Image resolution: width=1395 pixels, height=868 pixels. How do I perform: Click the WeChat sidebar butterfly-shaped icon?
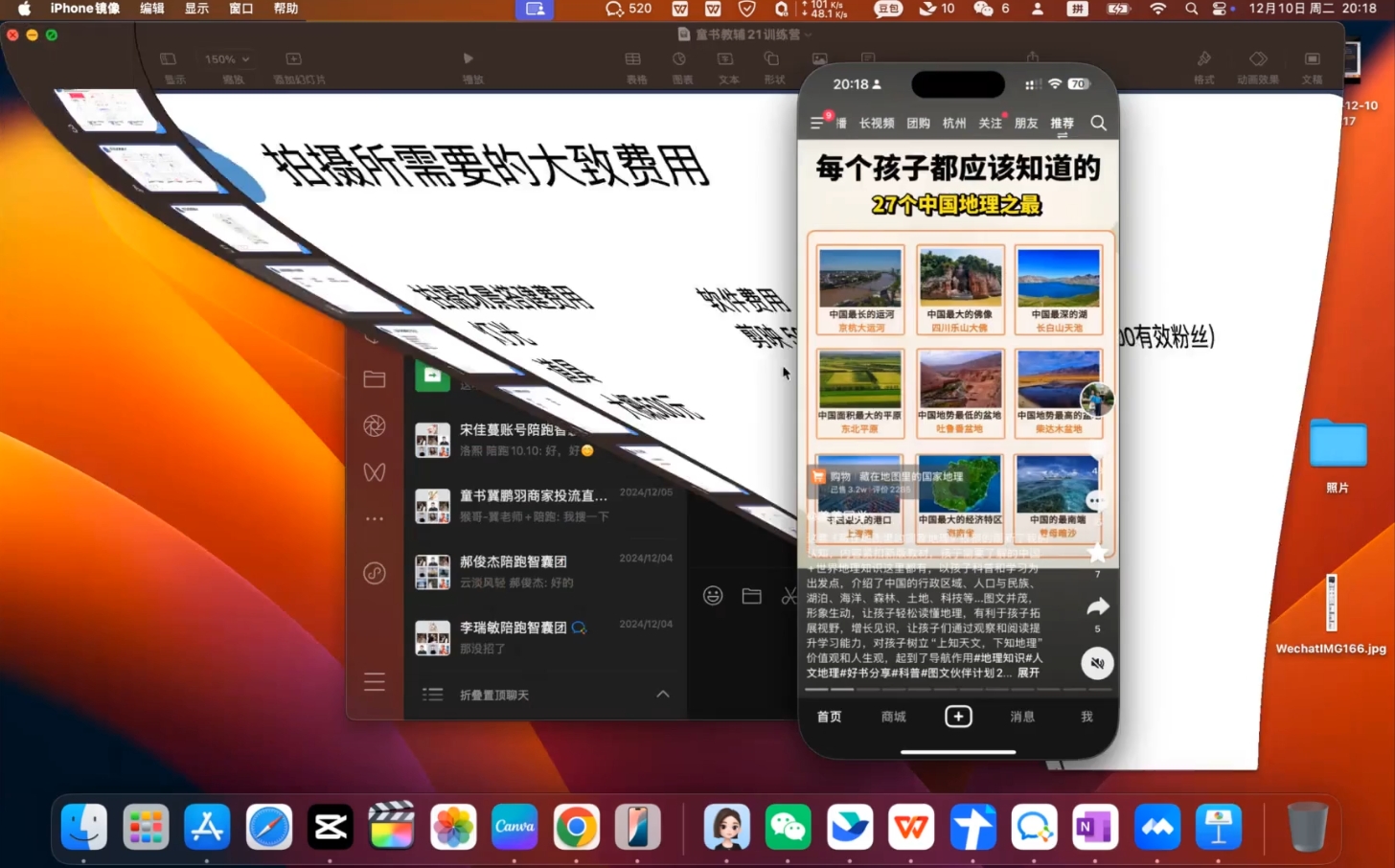[x=375, y=471]
